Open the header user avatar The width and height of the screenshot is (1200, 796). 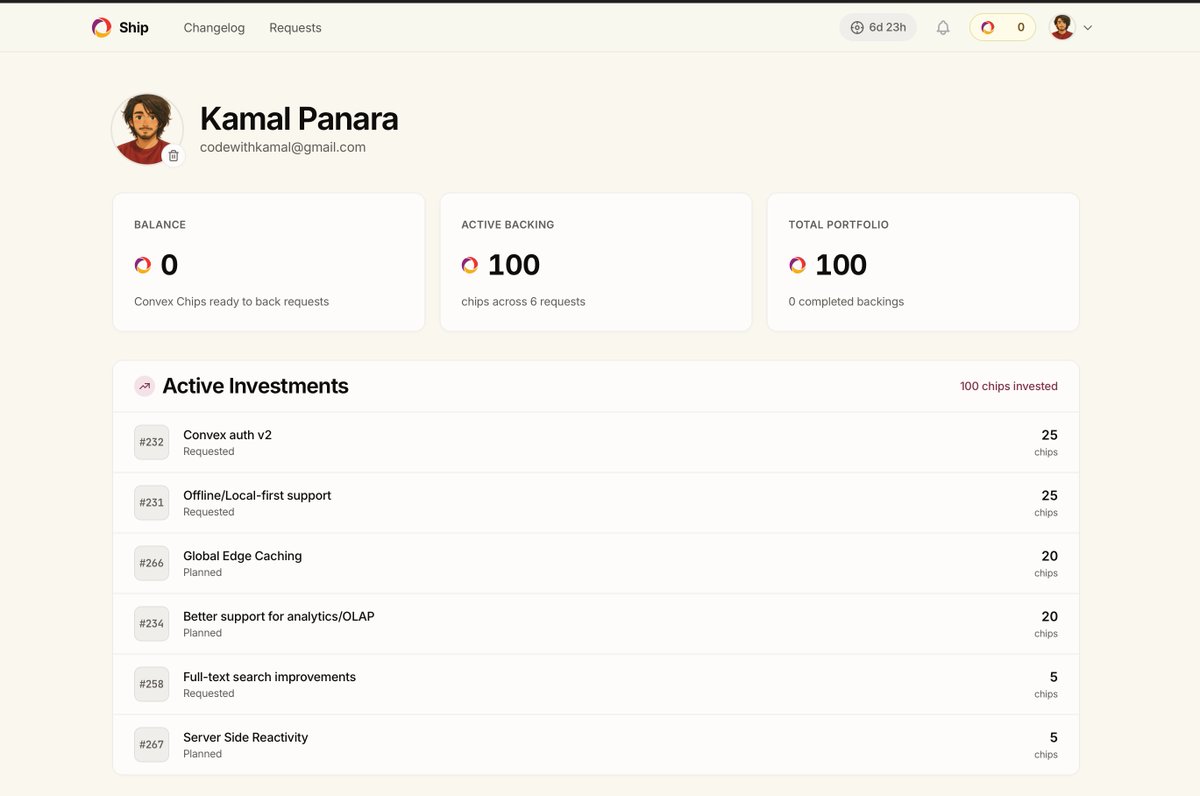(1062, 28)
